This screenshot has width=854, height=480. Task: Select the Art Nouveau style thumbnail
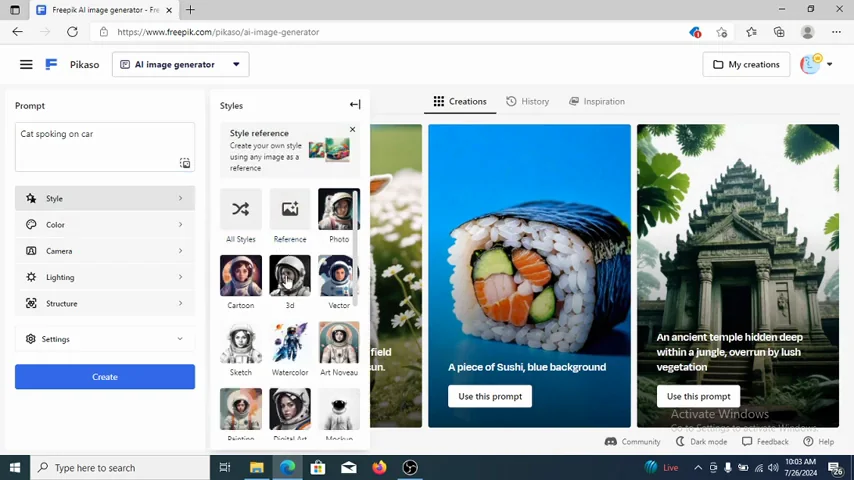338,342
